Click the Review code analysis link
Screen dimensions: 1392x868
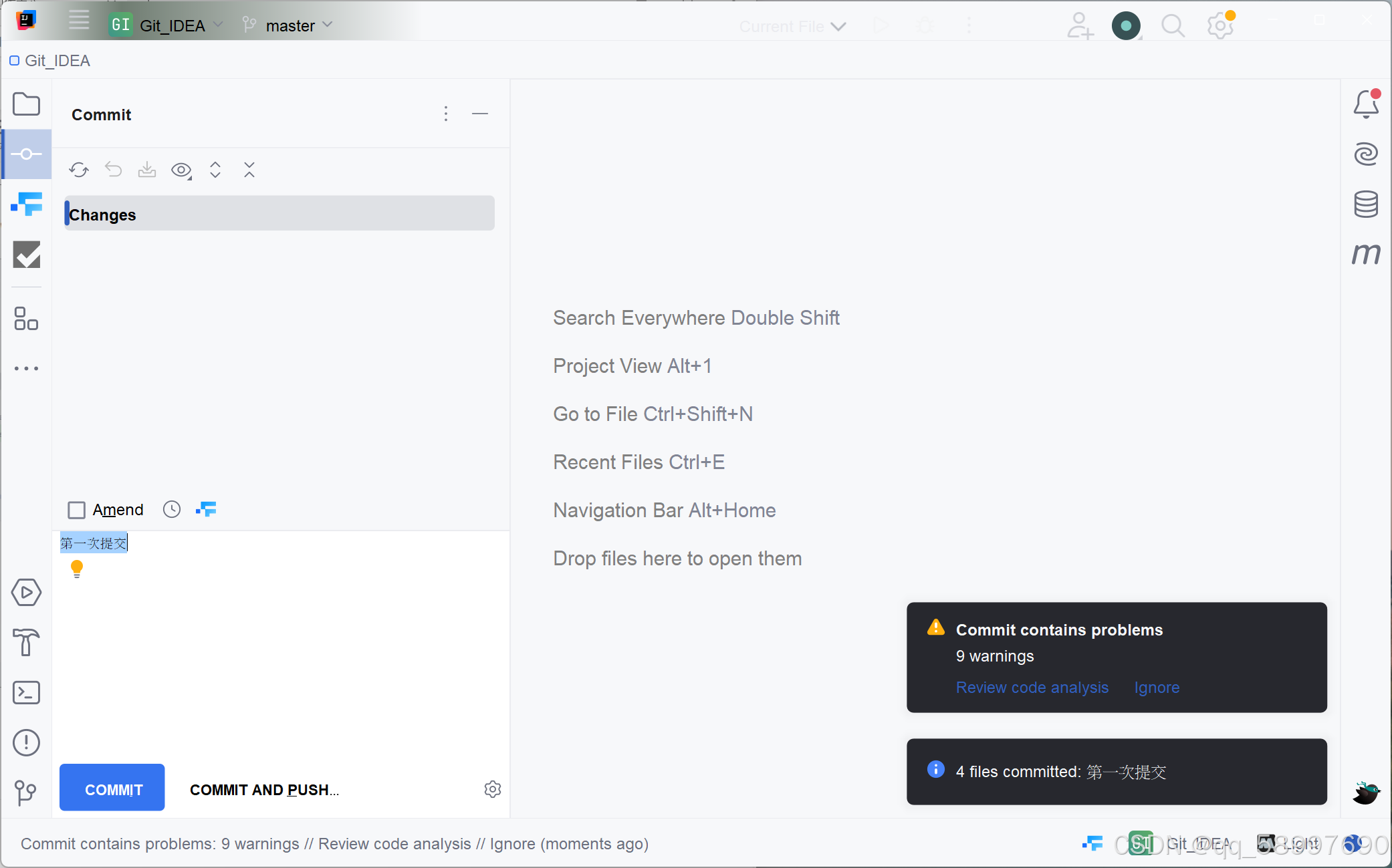[1032, 688]
